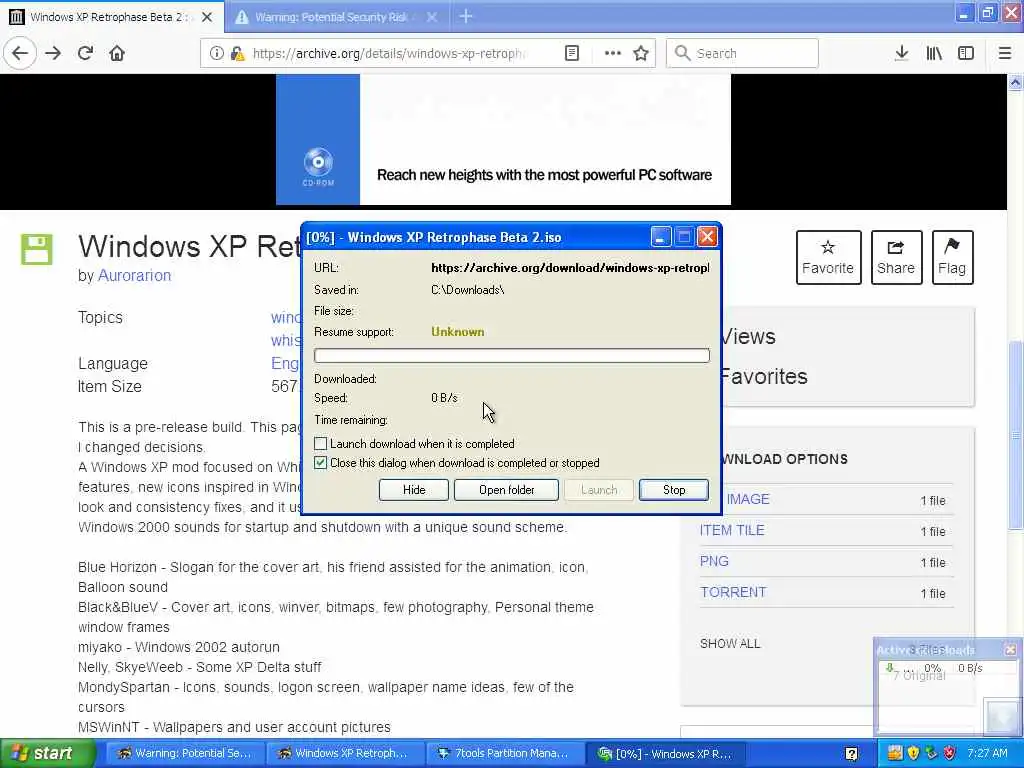Open a new tab with plus icon
This screenshot has width=1024, height=768.
click(x=466, y=16)
